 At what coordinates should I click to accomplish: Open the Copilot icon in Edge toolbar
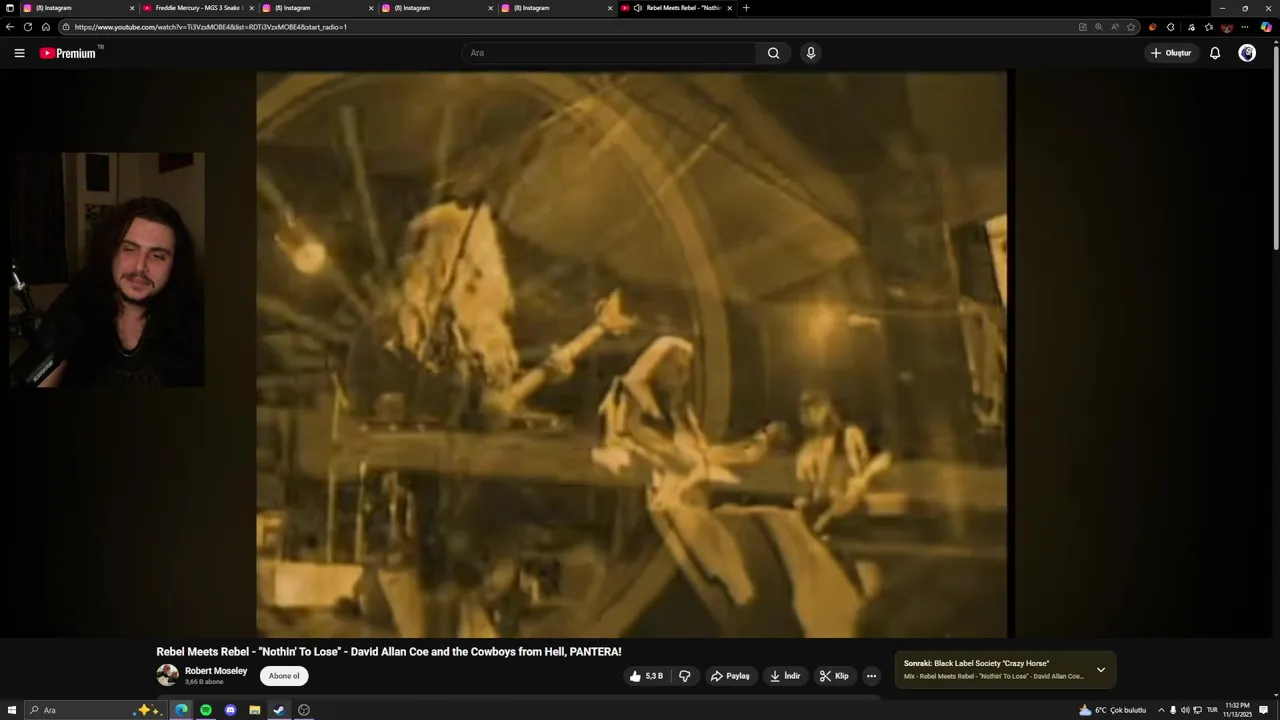tap(1266, 27)
